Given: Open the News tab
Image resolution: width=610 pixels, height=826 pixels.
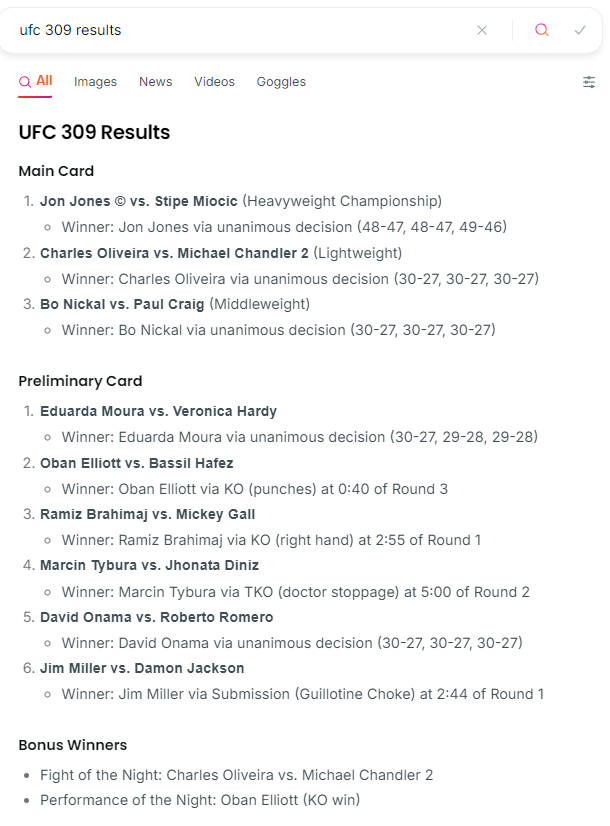Looking at the screenshot, I should click(155, 82).
